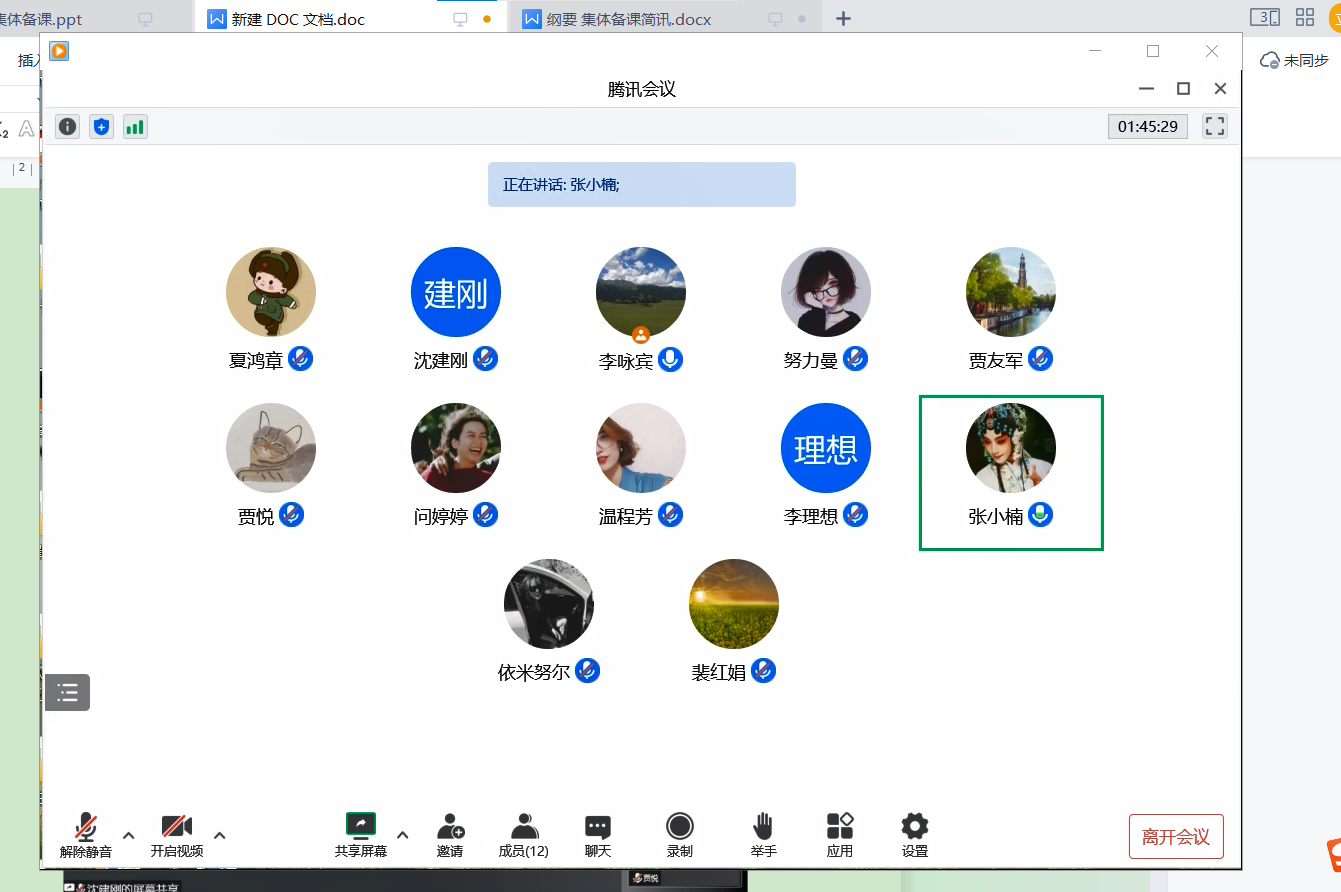The image size is (1341, 892).
Task: Click the meeting info icon
Action: tap(67, 127)
